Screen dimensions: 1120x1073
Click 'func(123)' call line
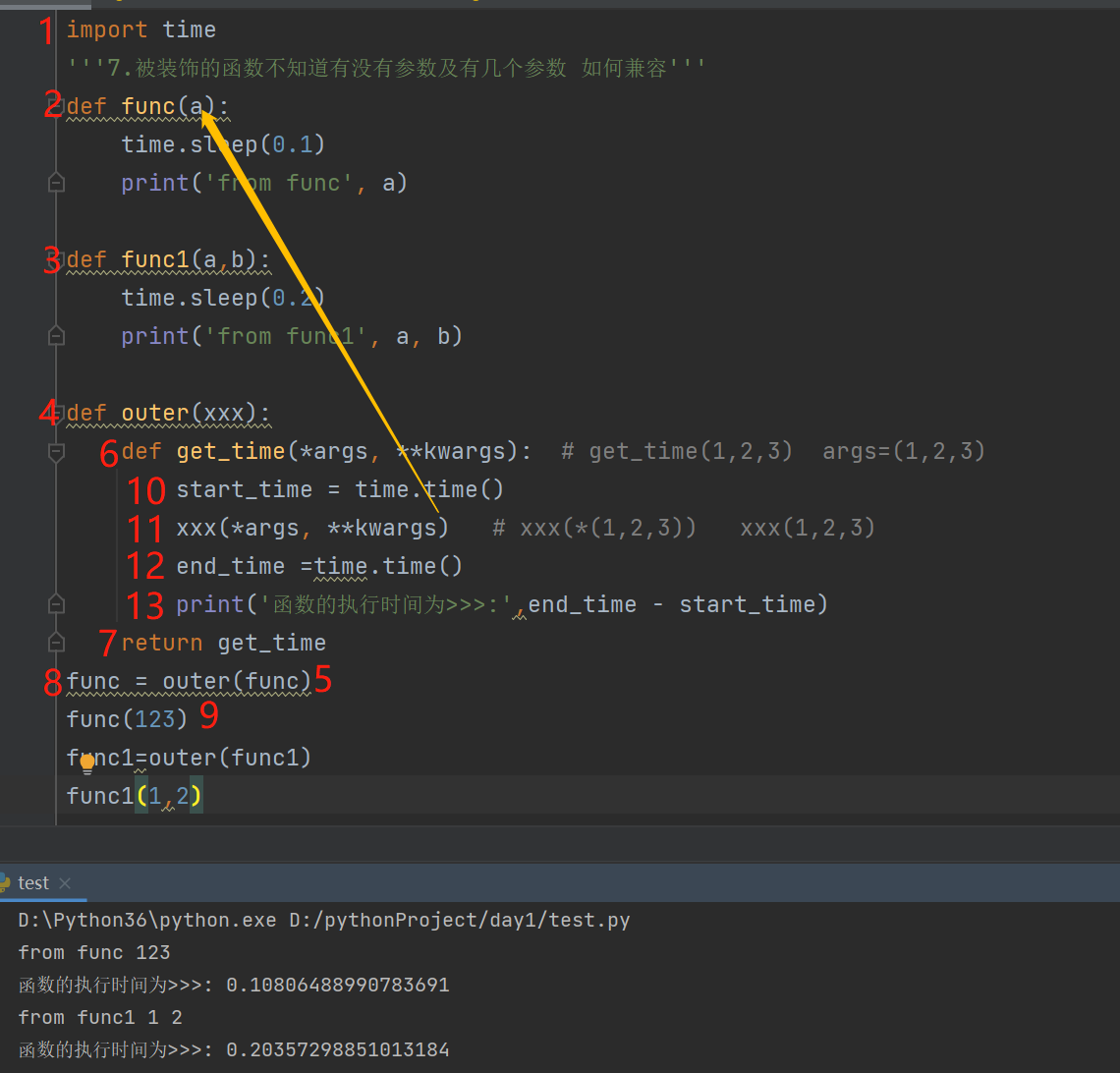(127, 719)
